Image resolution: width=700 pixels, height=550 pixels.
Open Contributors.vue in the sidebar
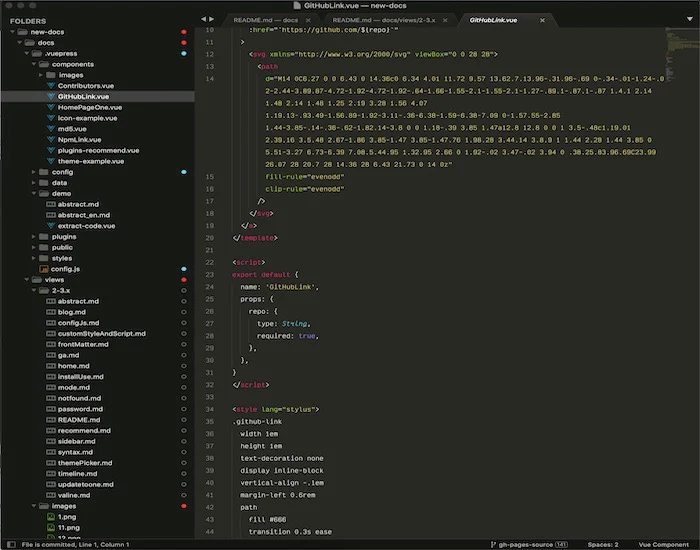click(85, 86)
